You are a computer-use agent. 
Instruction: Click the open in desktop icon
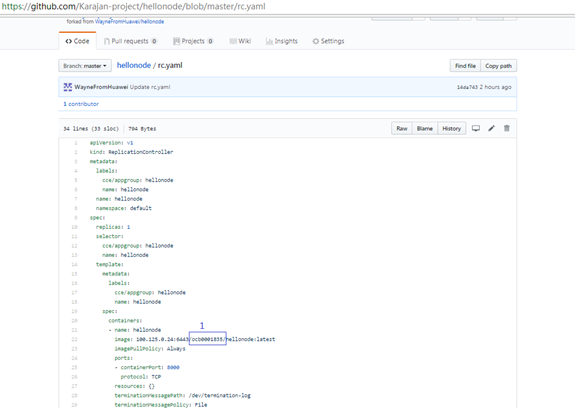476,128
